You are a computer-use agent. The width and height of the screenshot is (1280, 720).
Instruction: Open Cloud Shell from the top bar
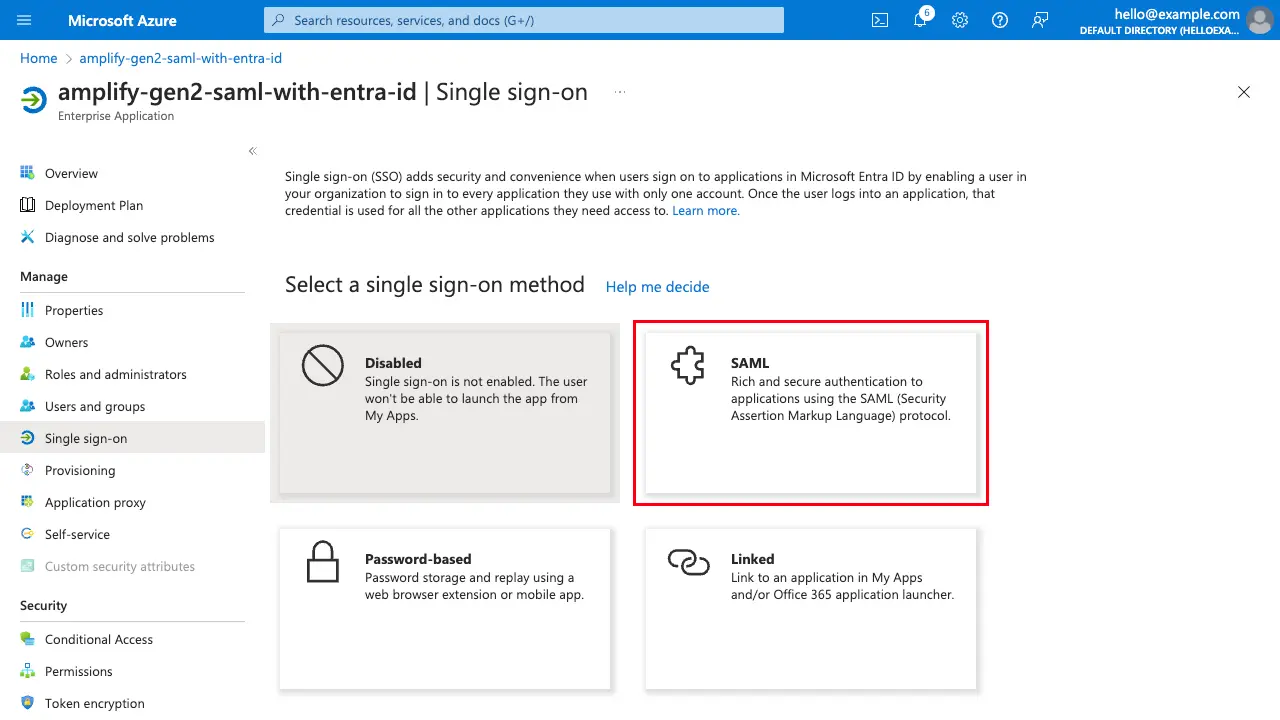pyautogui.click(x=880, y=20)
